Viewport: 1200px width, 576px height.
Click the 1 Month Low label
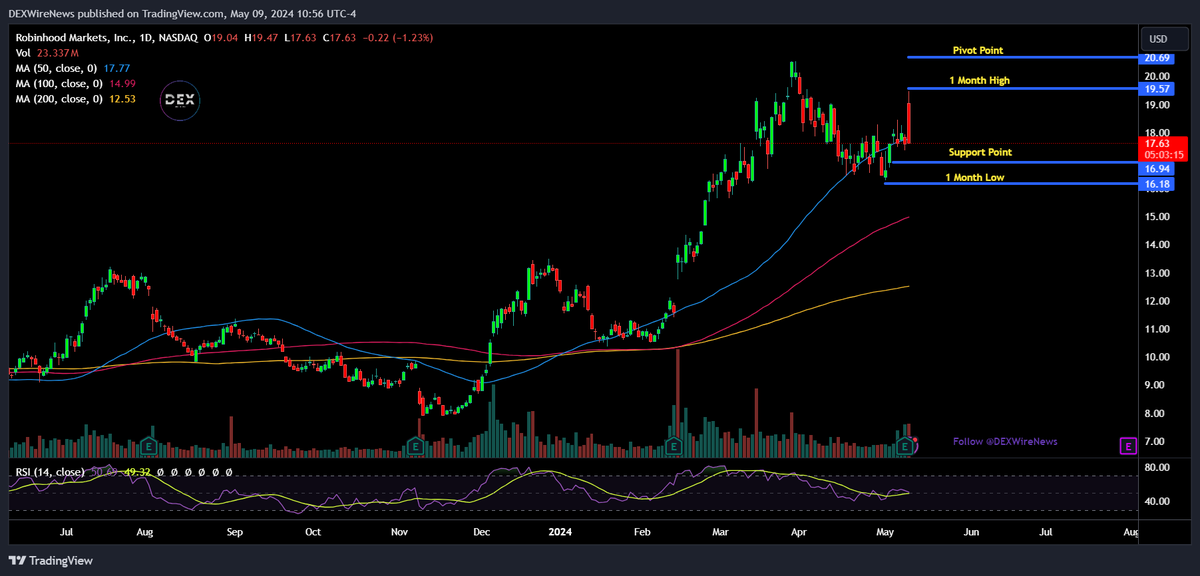(x=975, y=177)
